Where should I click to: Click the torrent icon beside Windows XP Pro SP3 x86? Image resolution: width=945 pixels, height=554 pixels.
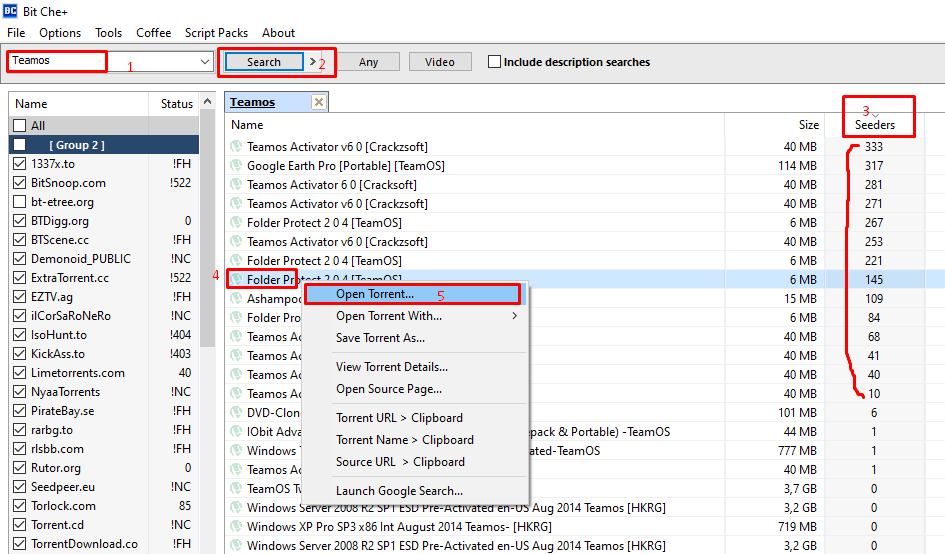pyautogui.click(x=236, y=526)
